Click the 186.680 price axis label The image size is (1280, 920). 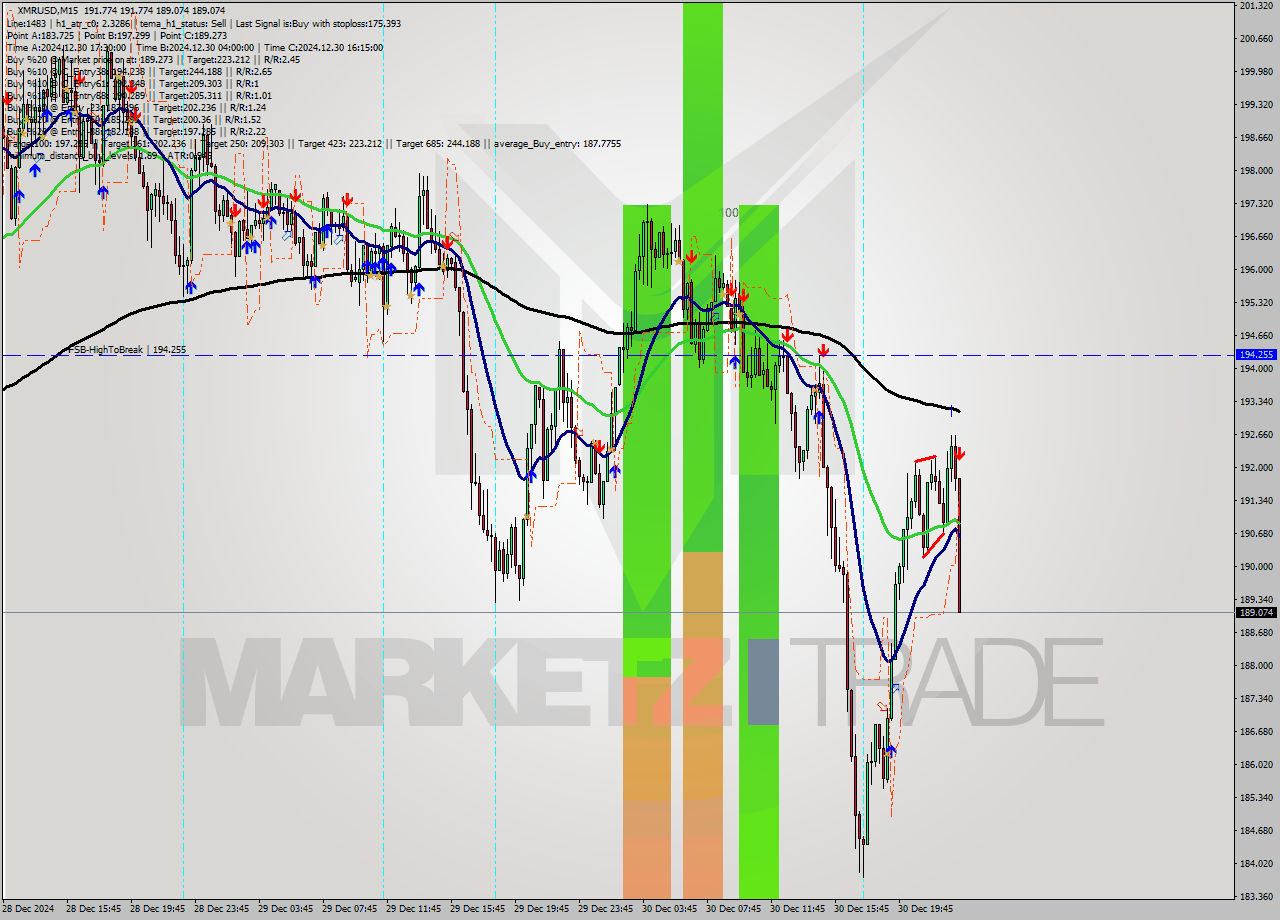1255,732
